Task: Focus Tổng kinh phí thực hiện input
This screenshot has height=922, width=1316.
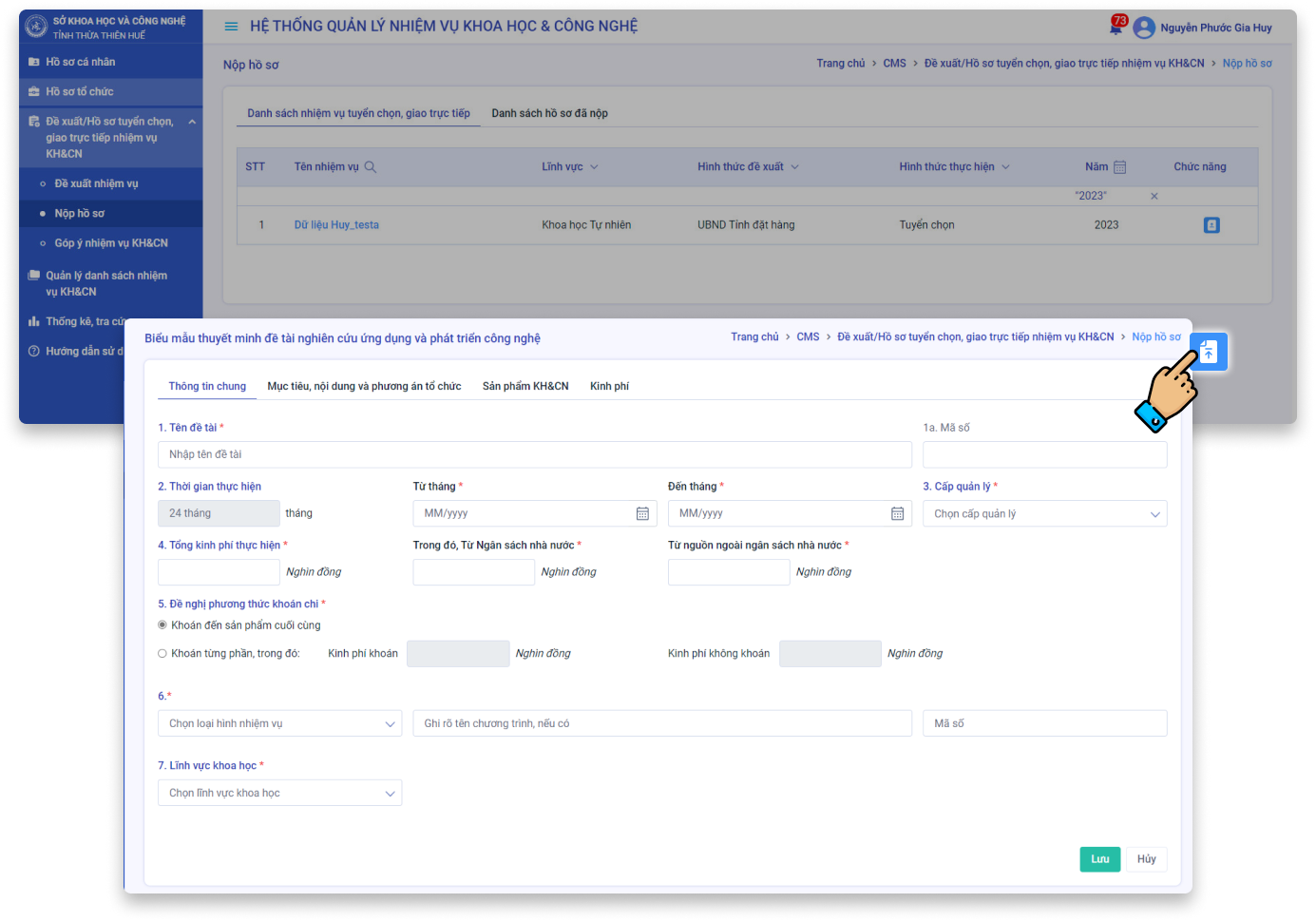Action: point(219,572)
